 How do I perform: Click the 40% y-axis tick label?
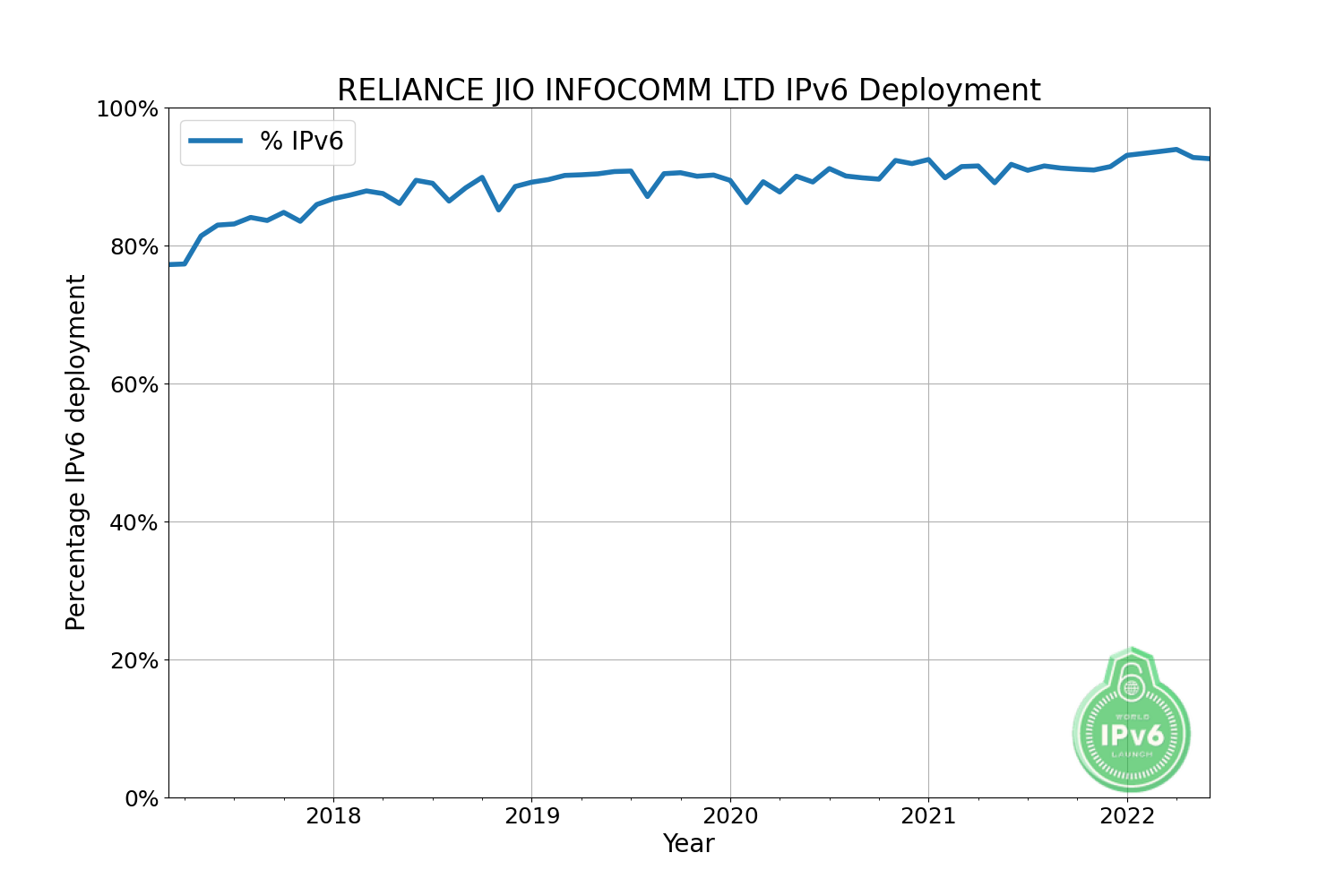(x=133, y=522)
